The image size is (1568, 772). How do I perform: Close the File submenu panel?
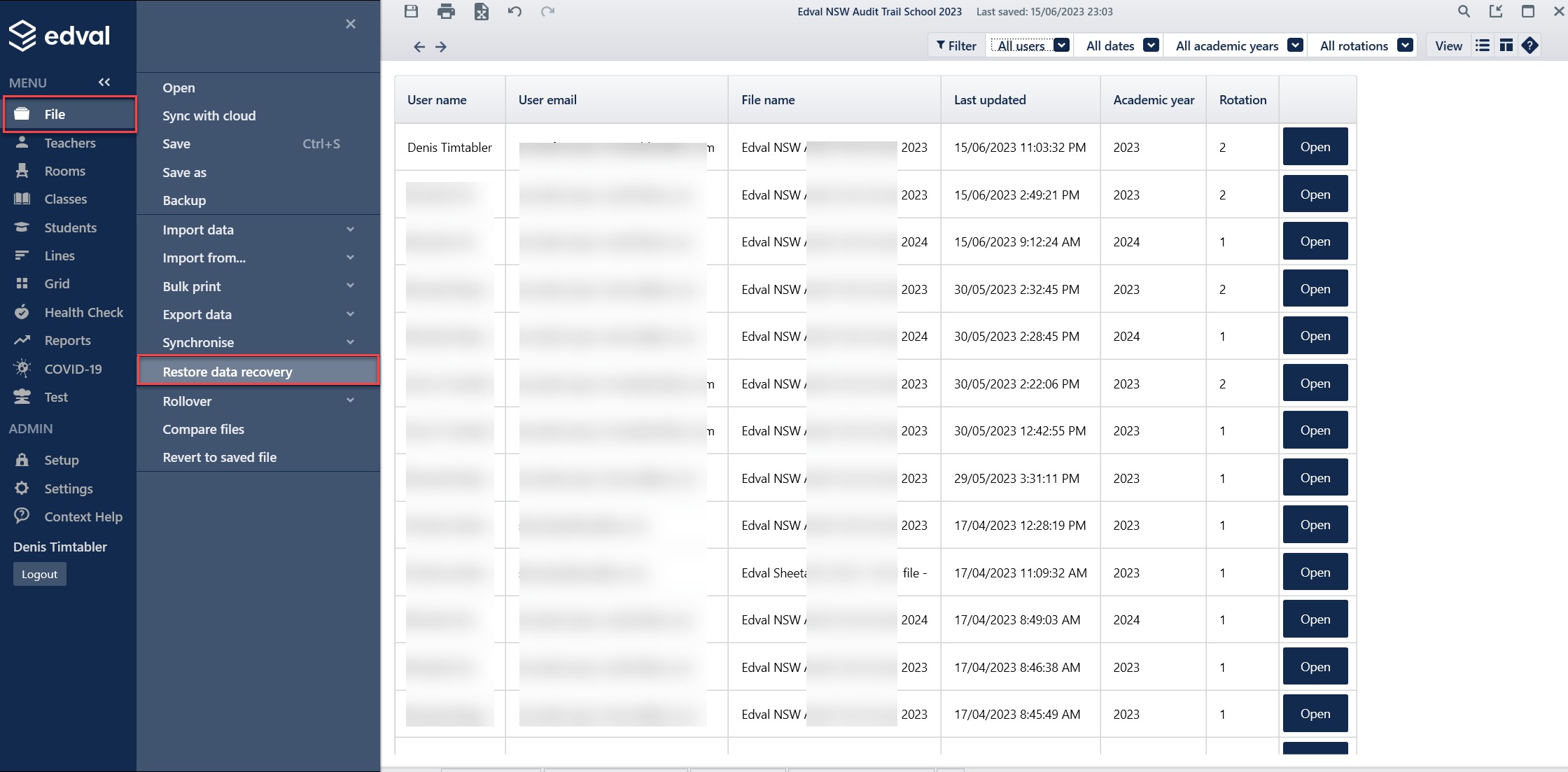pos(351,24)
